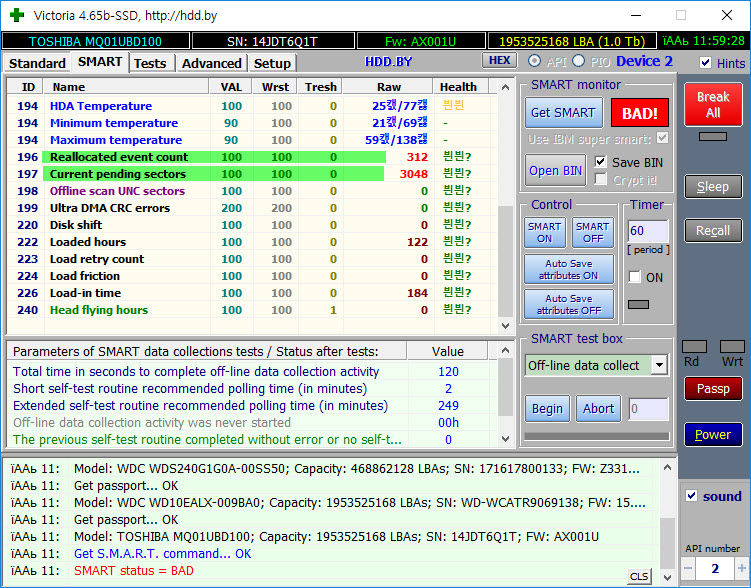751x588 pixels.
Task: Click the SMART test box value field
Action: (x=648, y=409)
